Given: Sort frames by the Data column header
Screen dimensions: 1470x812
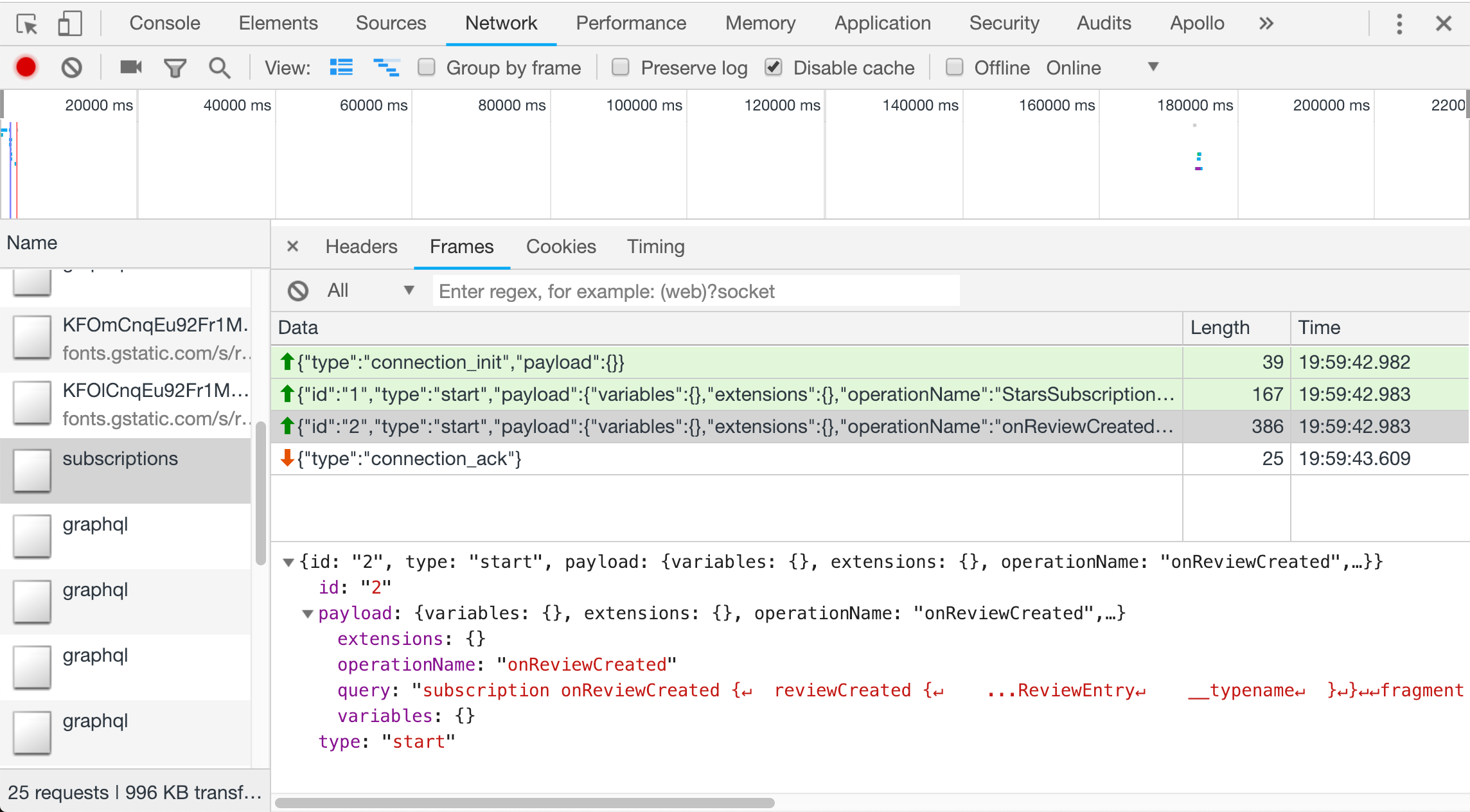Looking at the screenshot, I should coord(727,328).
